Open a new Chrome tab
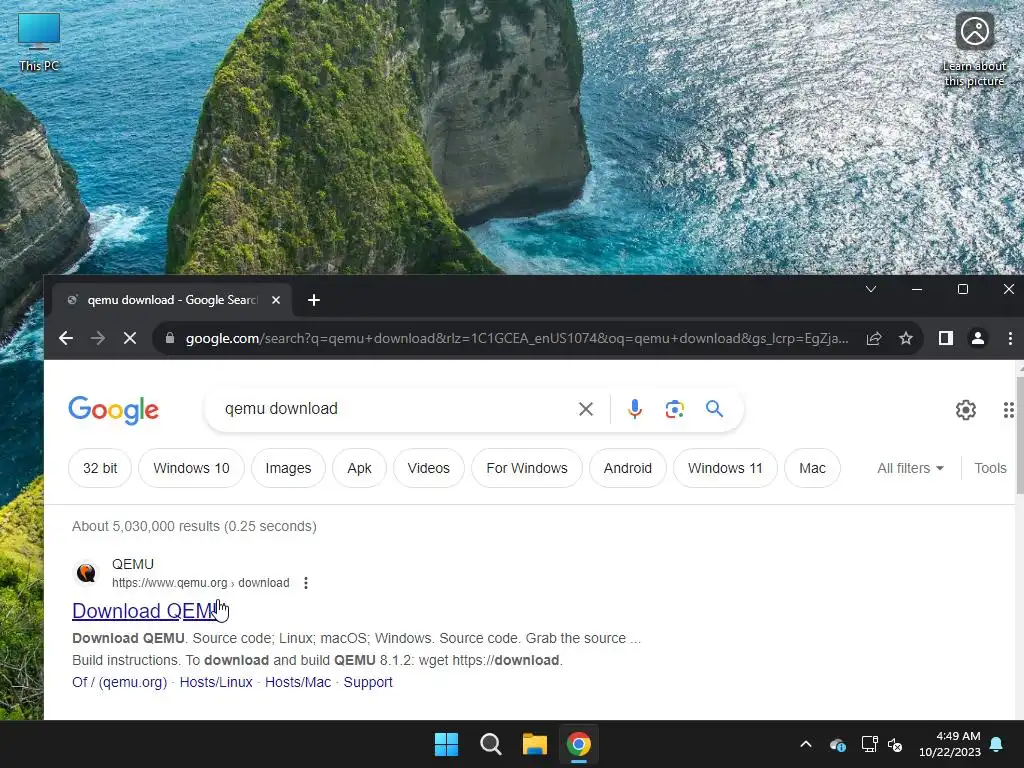This screenshot has width=1024, height=768. (313, 300)
